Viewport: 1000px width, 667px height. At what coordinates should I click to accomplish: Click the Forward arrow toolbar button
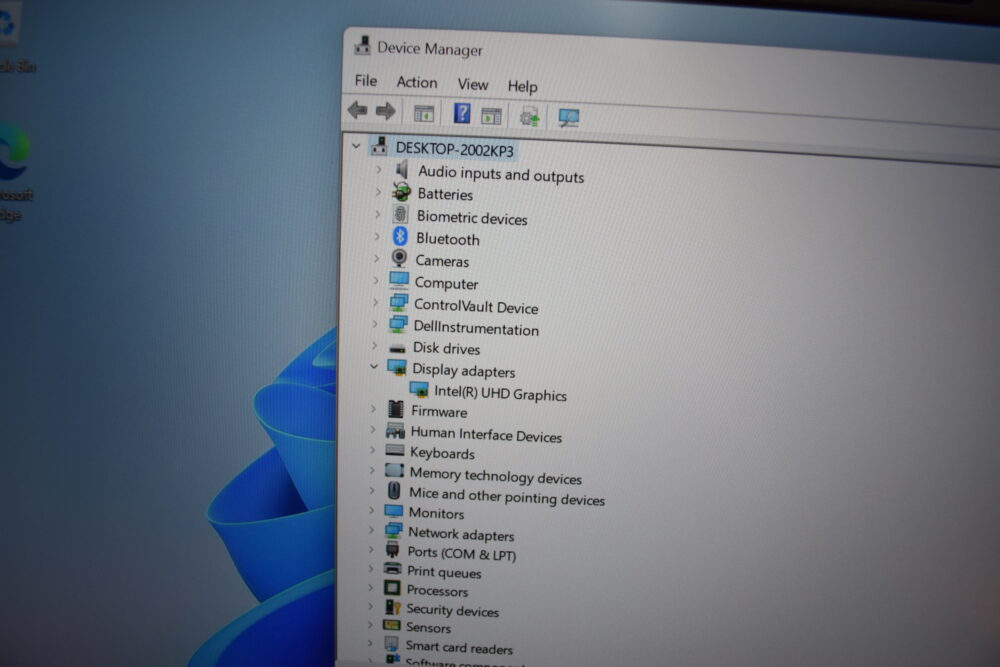[x=385, y=112]
